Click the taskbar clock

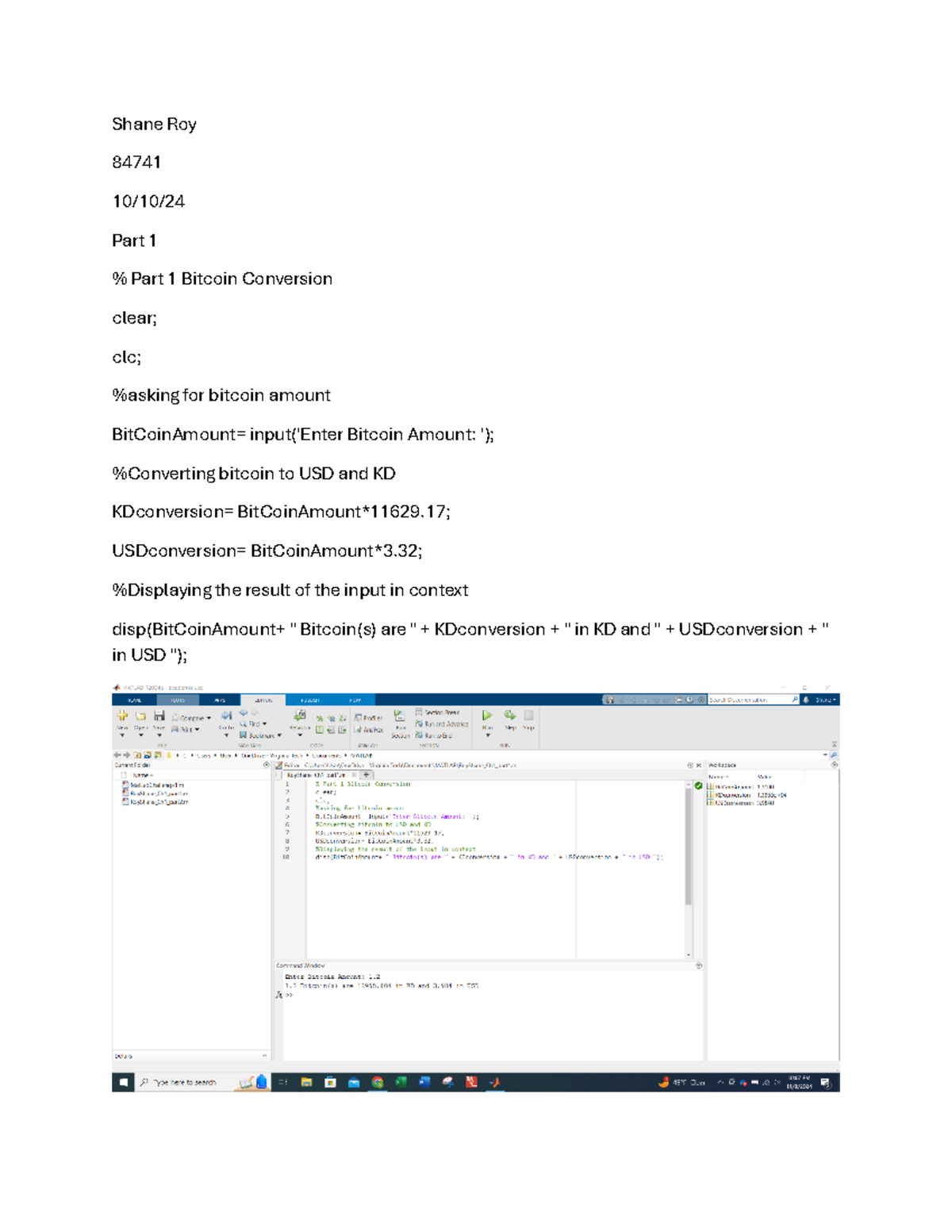(799, 1082)
